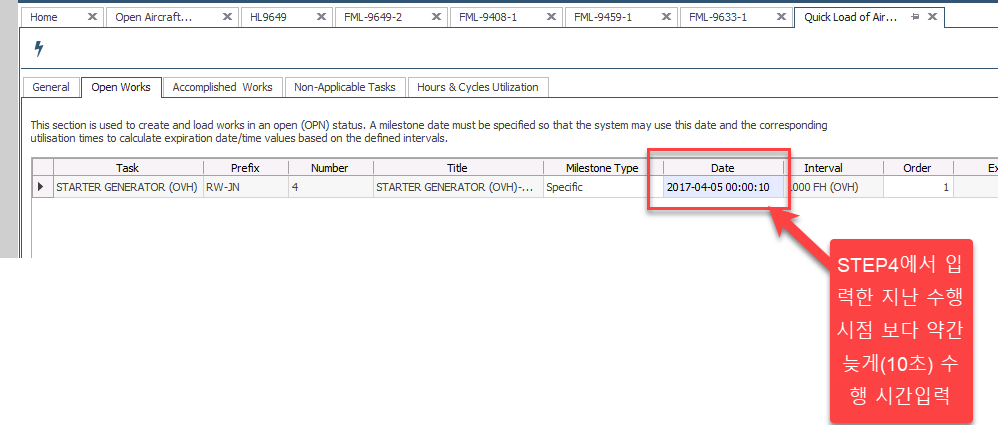
Task: Select the Milestone Type cell showing Specific
Action: pos(602,187)
